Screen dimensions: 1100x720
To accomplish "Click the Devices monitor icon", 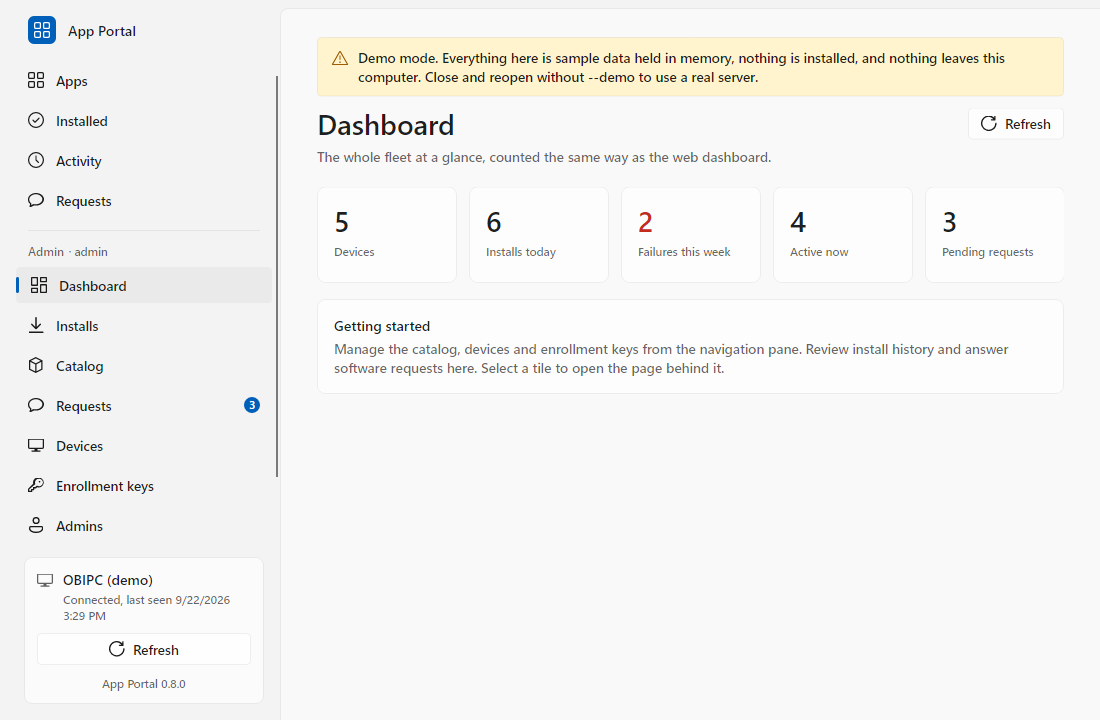I will pyautogui.click(x=36, y=445).
